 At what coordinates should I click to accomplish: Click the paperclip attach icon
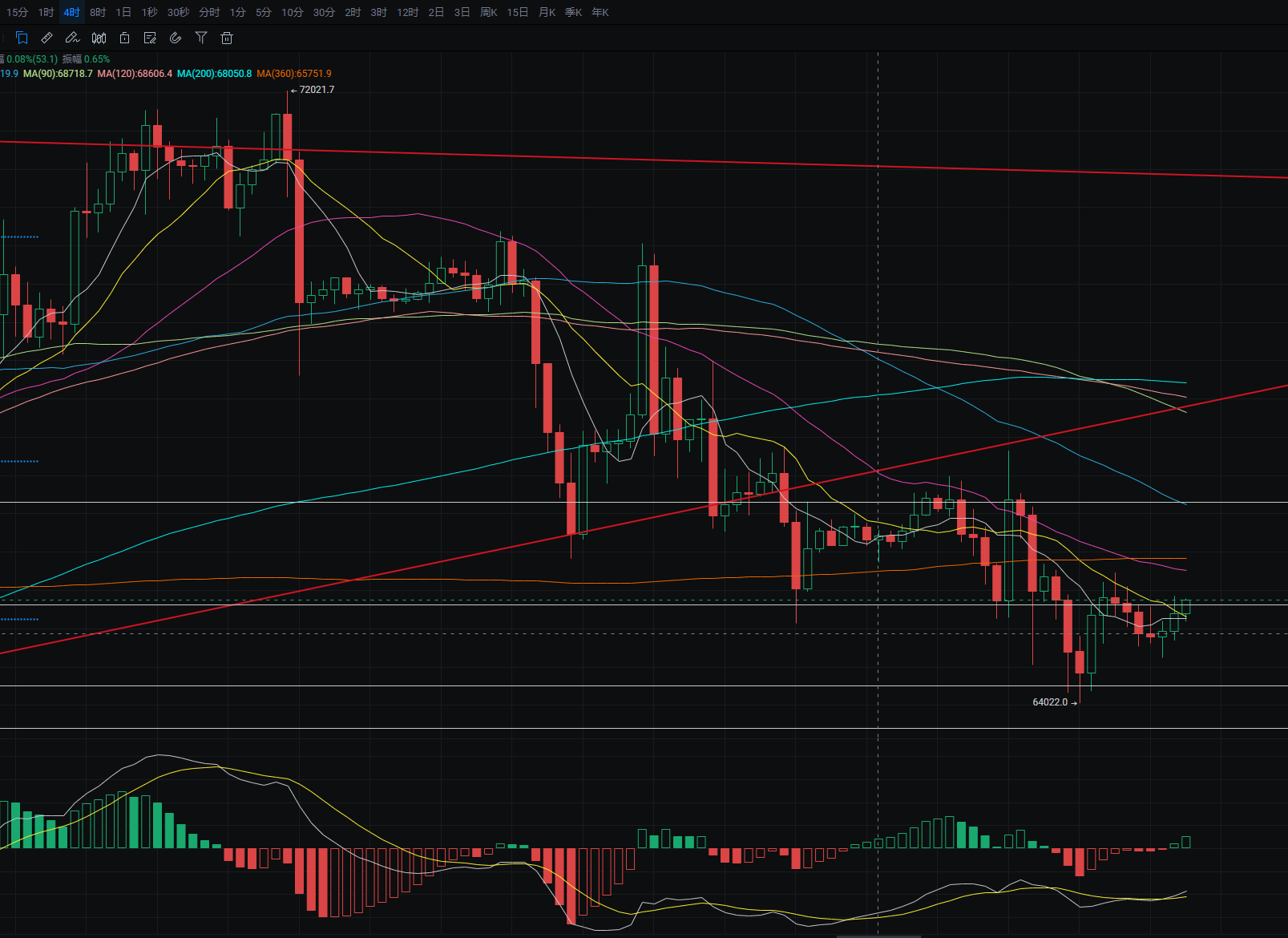tap(176, 38)
